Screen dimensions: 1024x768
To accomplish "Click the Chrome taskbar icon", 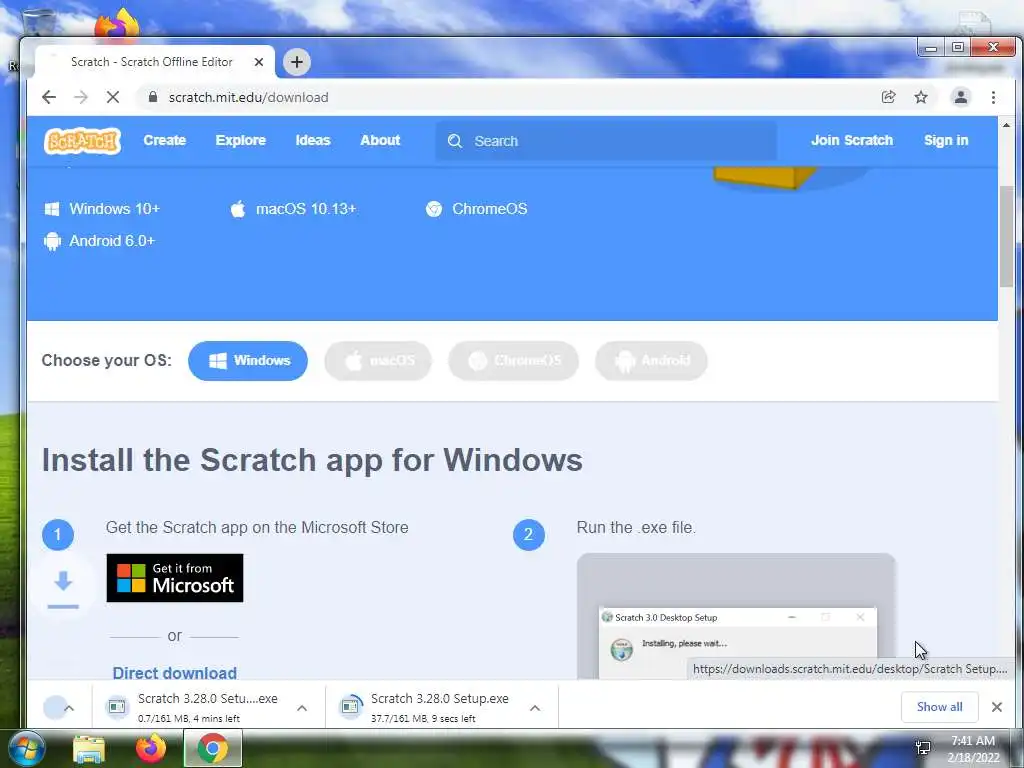I will click(x=212, y=748).
